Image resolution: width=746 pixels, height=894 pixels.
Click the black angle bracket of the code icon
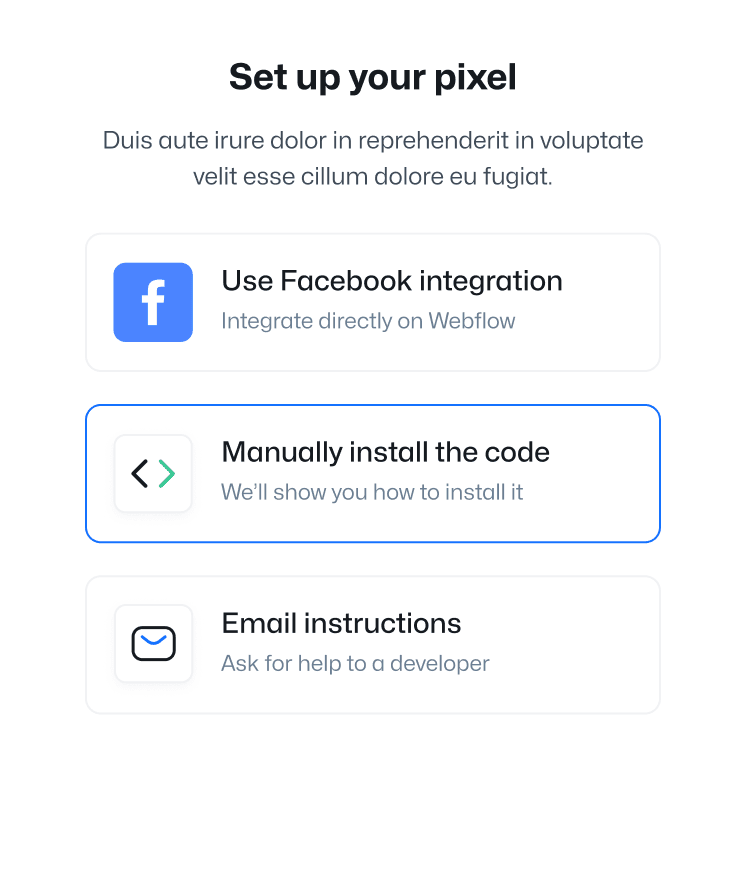coord(142,473)
